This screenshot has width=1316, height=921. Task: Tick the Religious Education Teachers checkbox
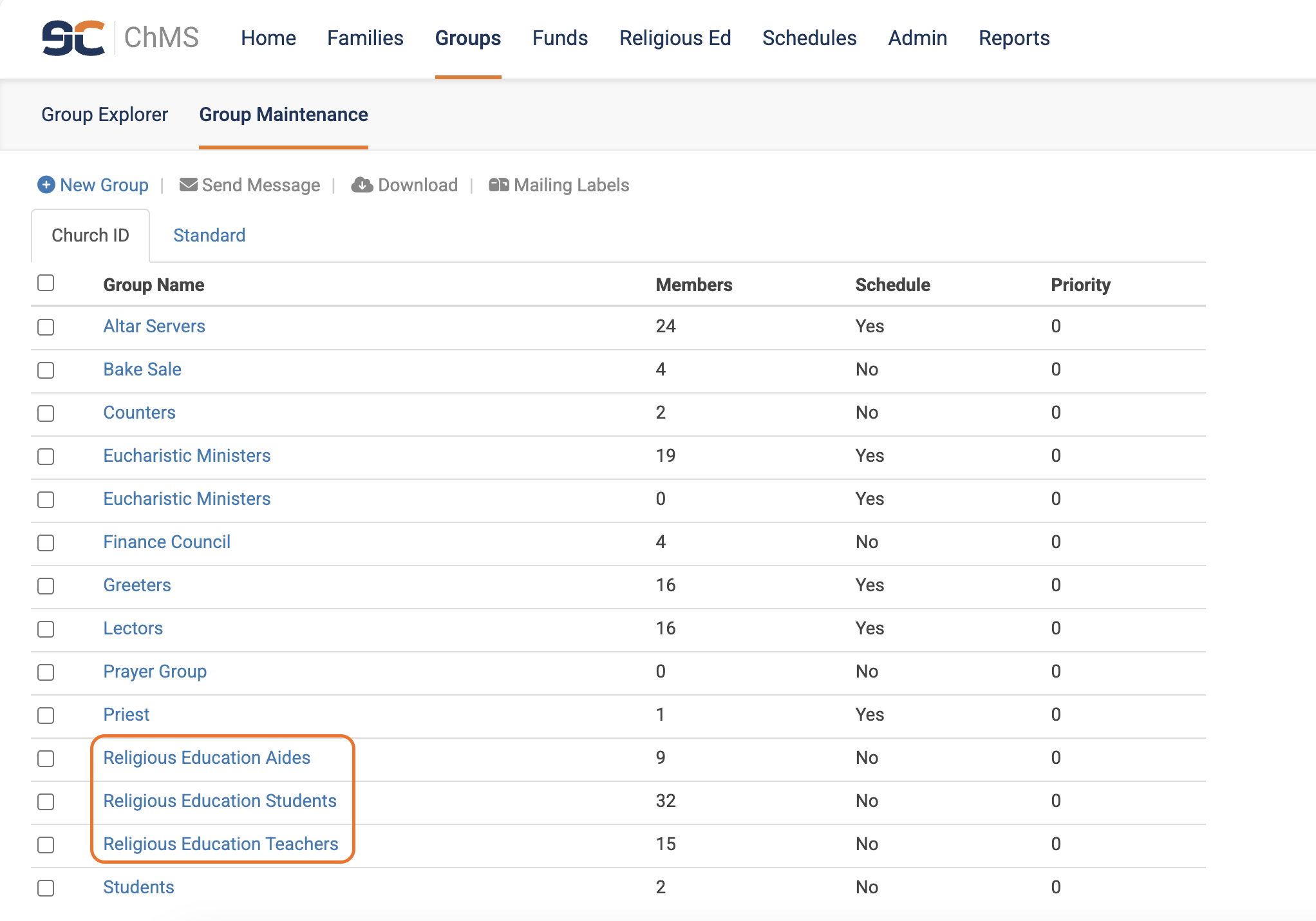46,845
